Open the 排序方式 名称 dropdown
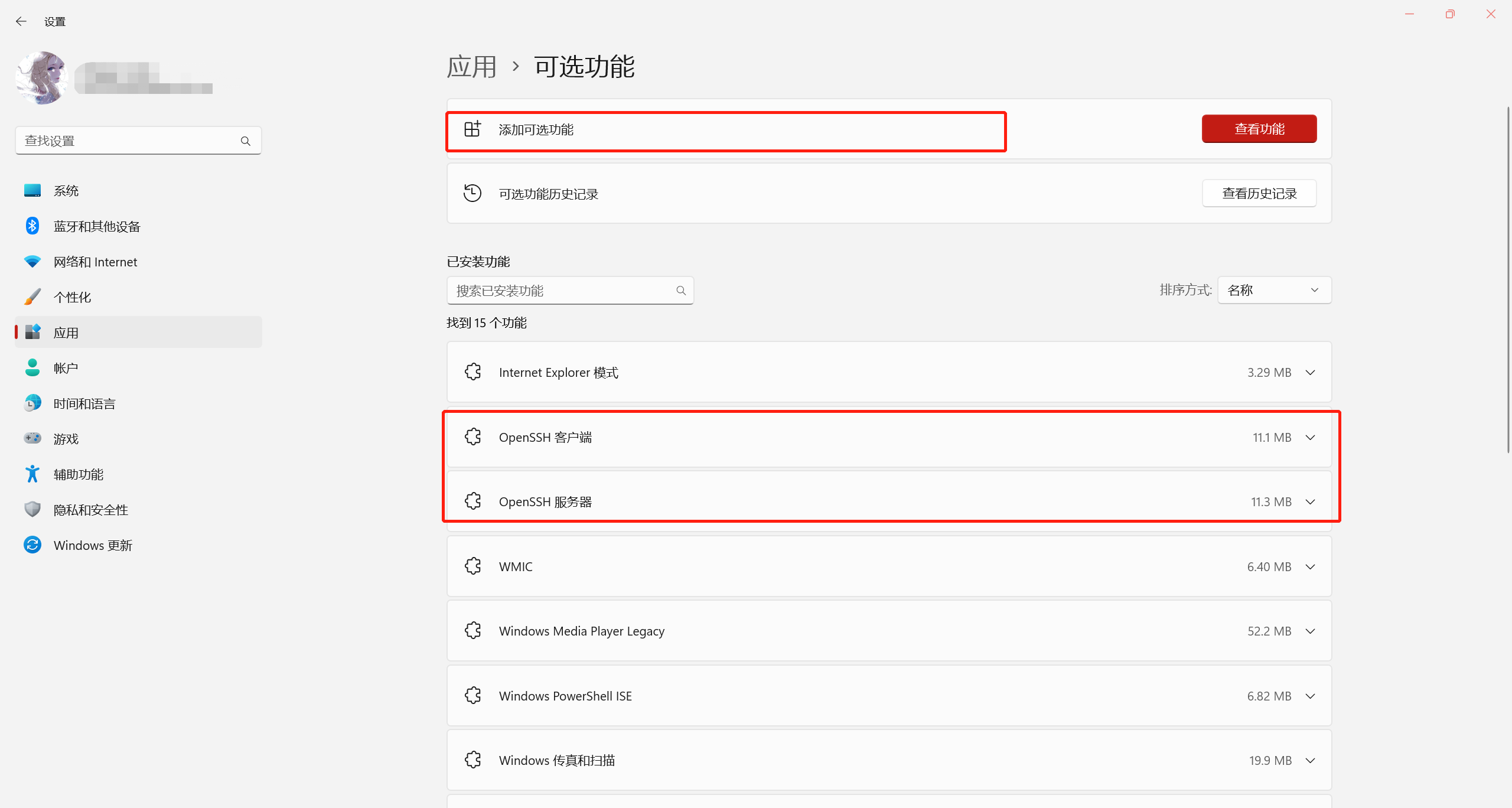Screen dimensions: 1512x808 1275,290
